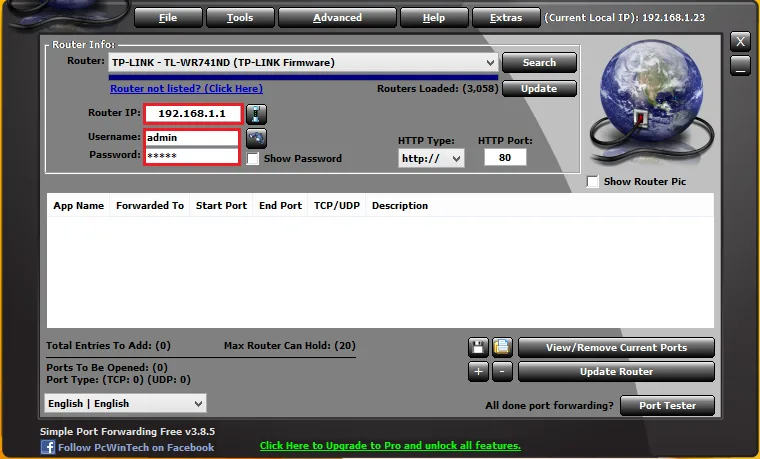Launch the Port Tester
This screenshot has height=459, width=760.
tap(667, 406)
